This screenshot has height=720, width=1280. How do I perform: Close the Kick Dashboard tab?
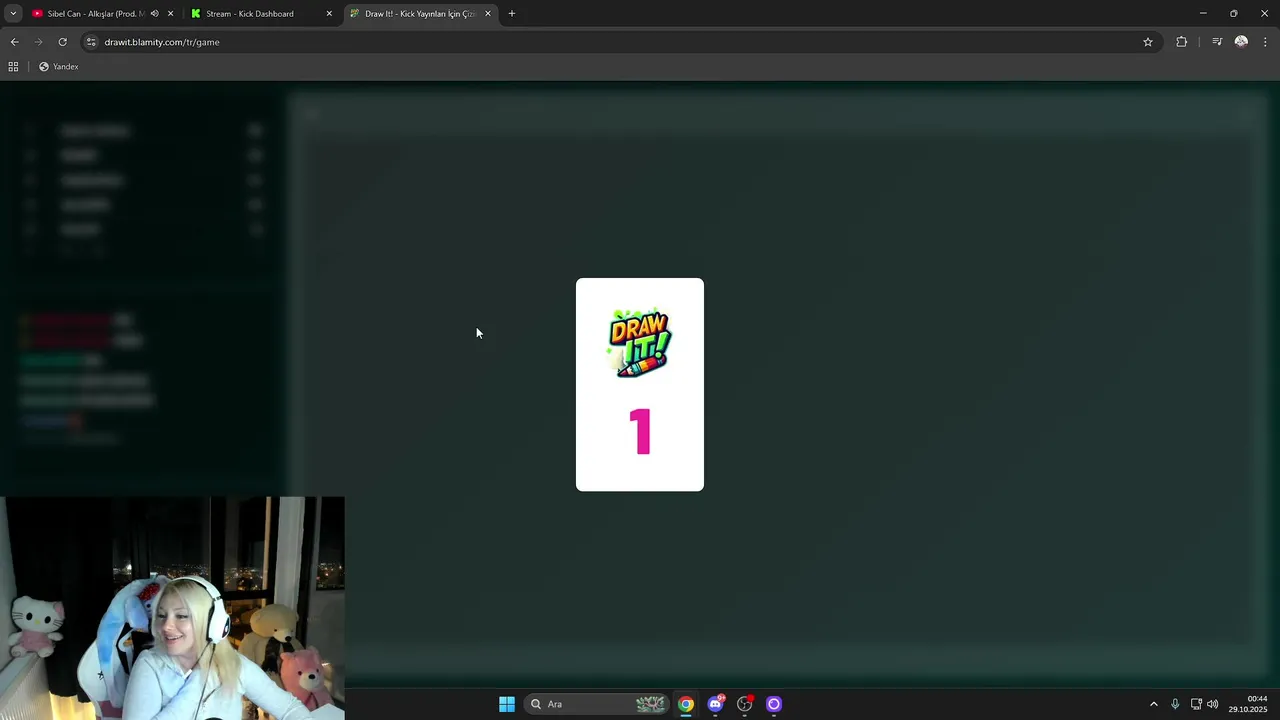coord(329,14)
